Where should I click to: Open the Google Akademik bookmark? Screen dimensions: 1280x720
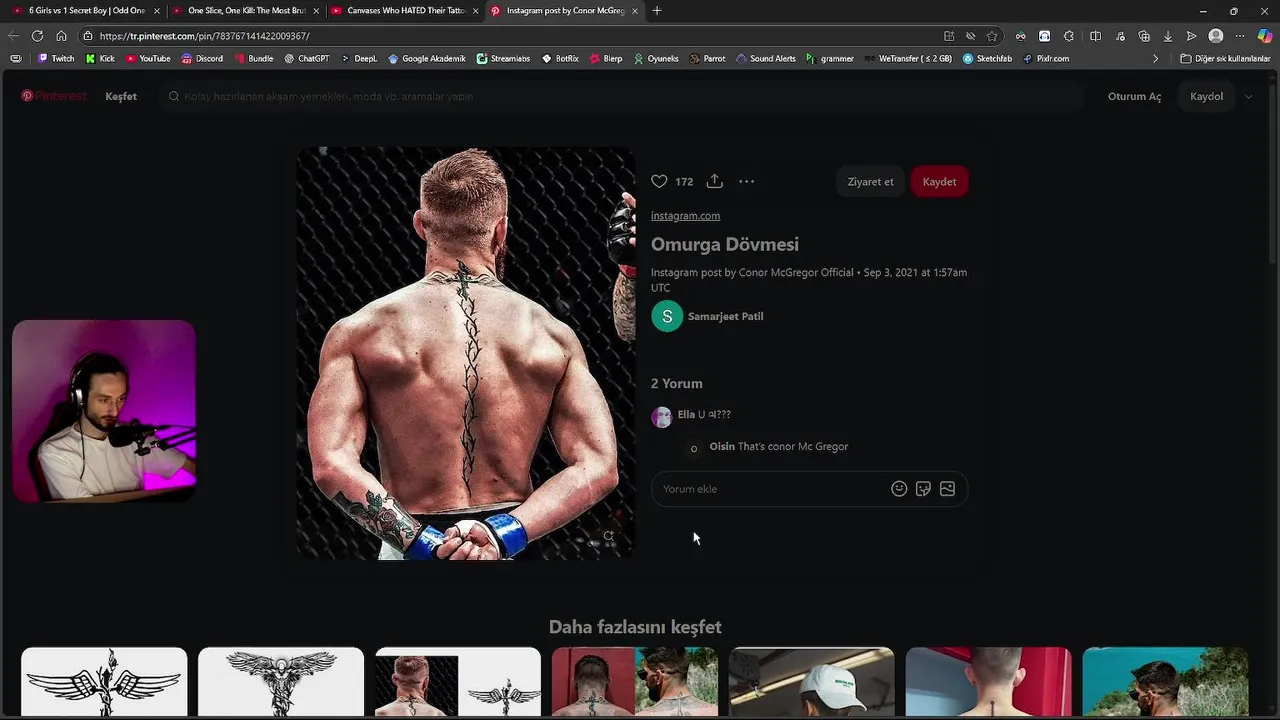click(427, 59)
